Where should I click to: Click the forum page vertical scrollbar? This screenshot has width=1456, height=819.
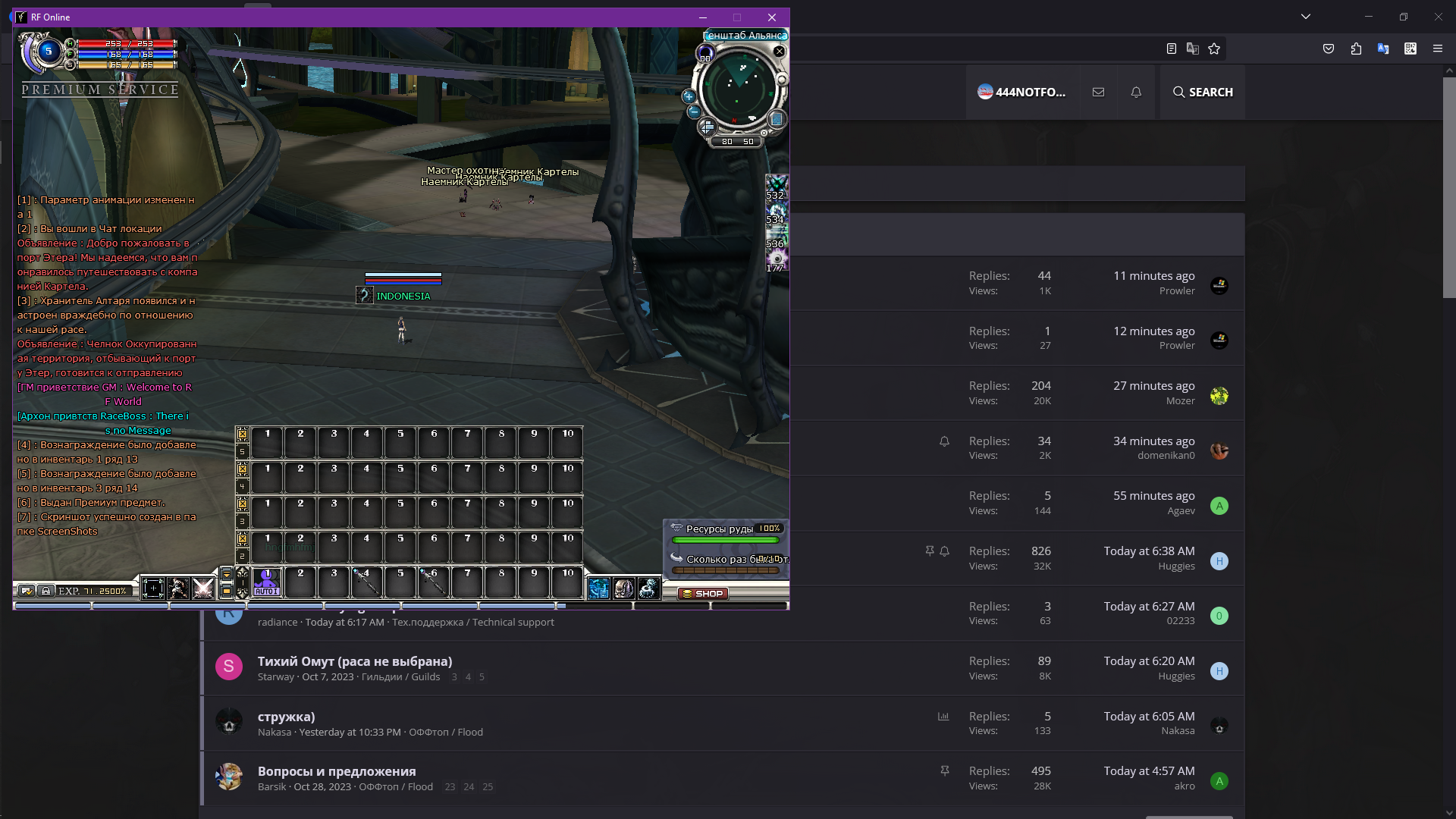tap(1449, 186)
